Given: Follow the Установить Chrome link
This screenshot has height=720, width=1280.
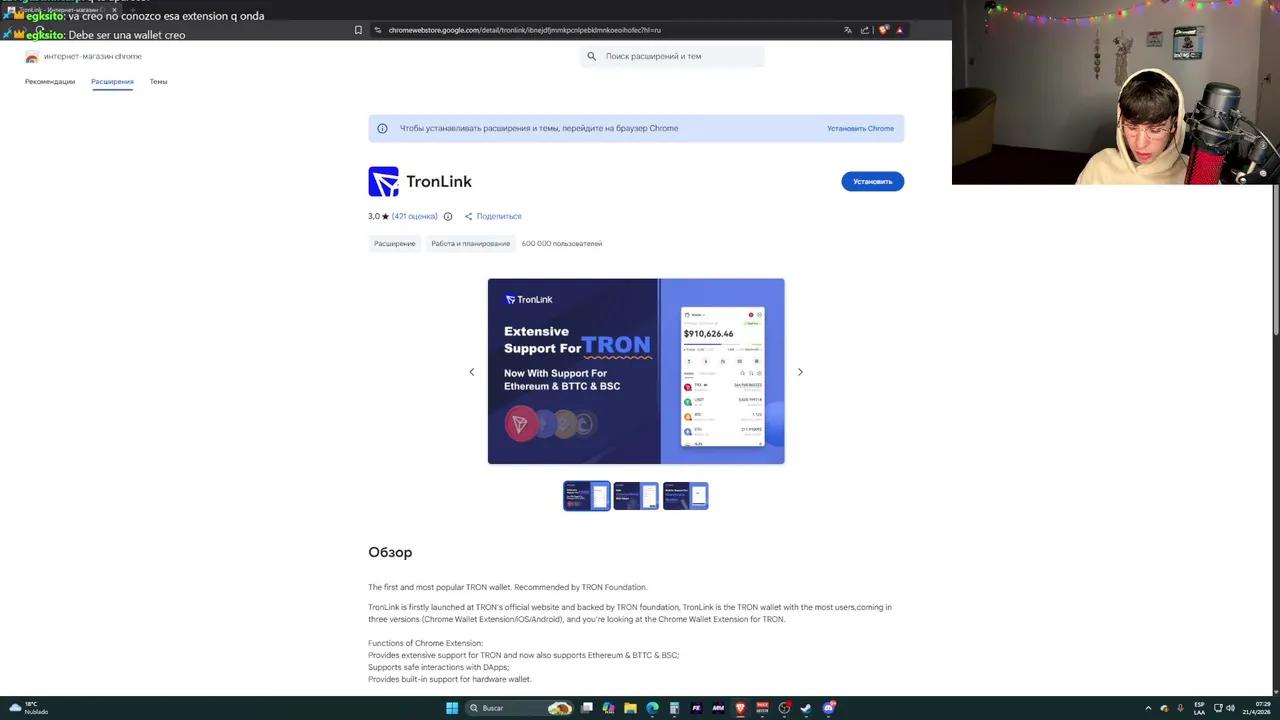Looking at the screenshot, I should tap(860, 128).
